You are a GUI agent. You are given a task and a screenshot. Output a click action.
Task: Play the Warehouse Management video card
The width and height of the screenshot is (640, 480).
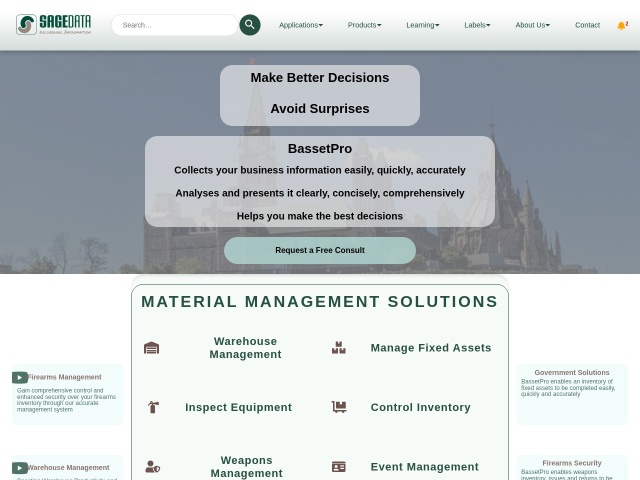click(20, 468)
